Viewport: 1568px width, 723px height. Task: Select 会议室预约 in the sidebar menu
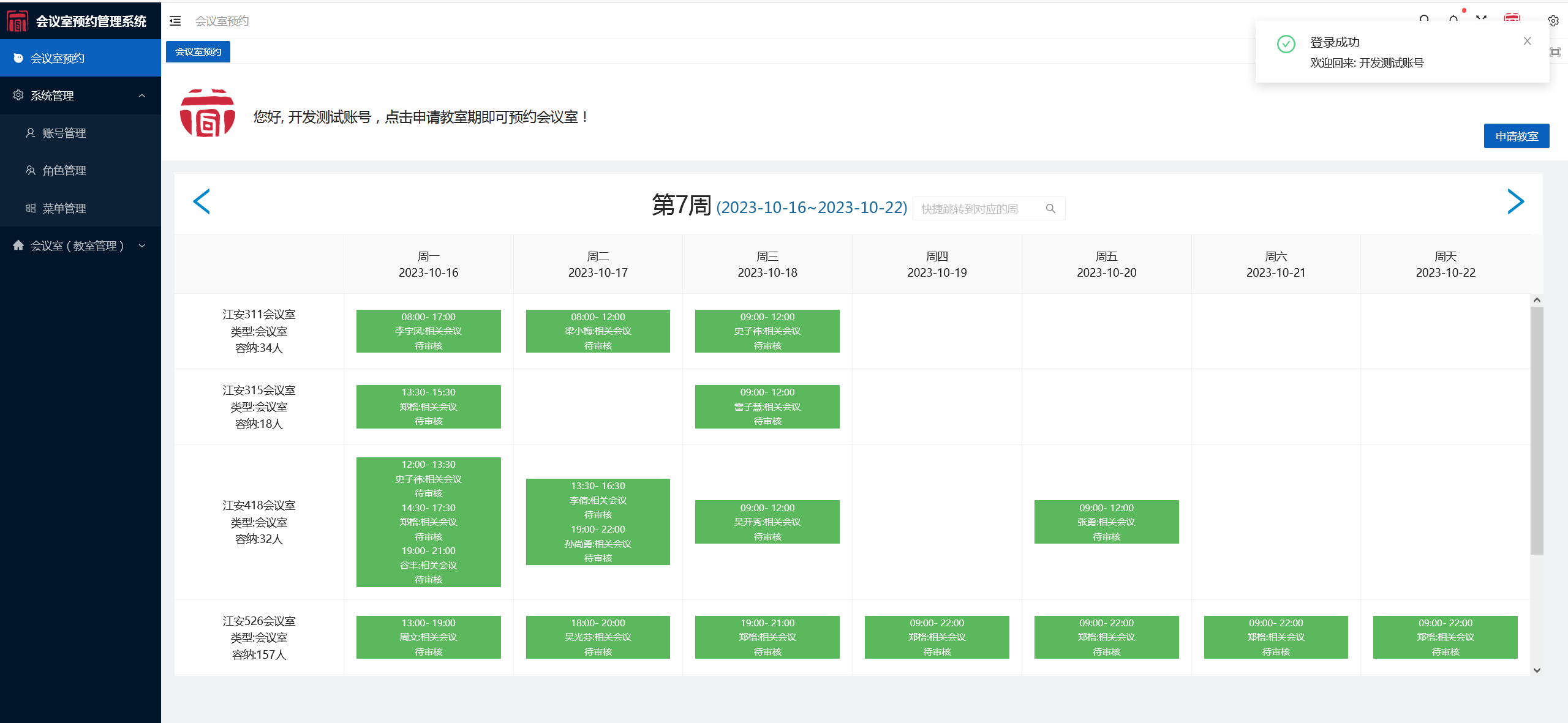coord(58,58)
